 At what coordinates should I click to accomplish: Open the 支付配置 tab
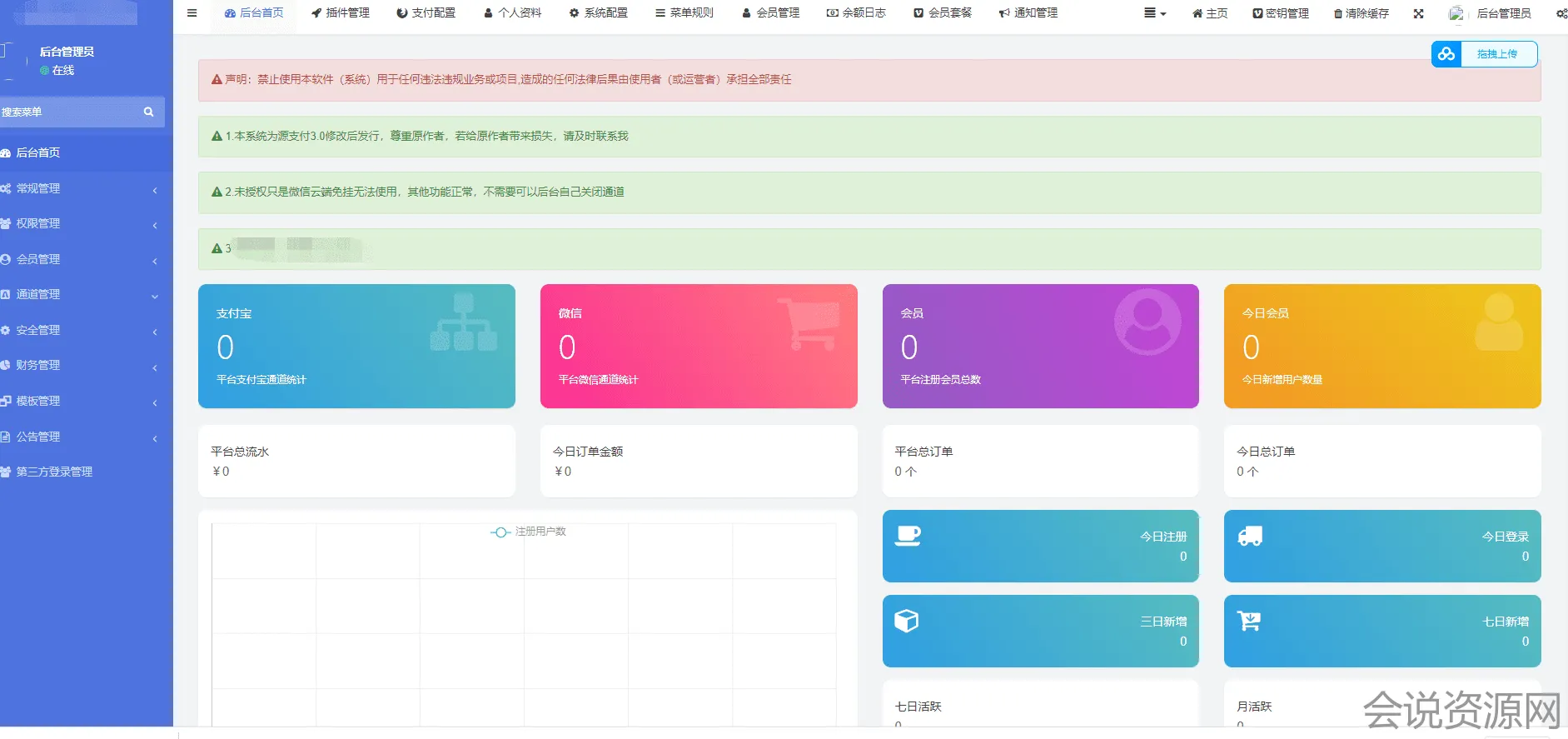tap(426, 13)
